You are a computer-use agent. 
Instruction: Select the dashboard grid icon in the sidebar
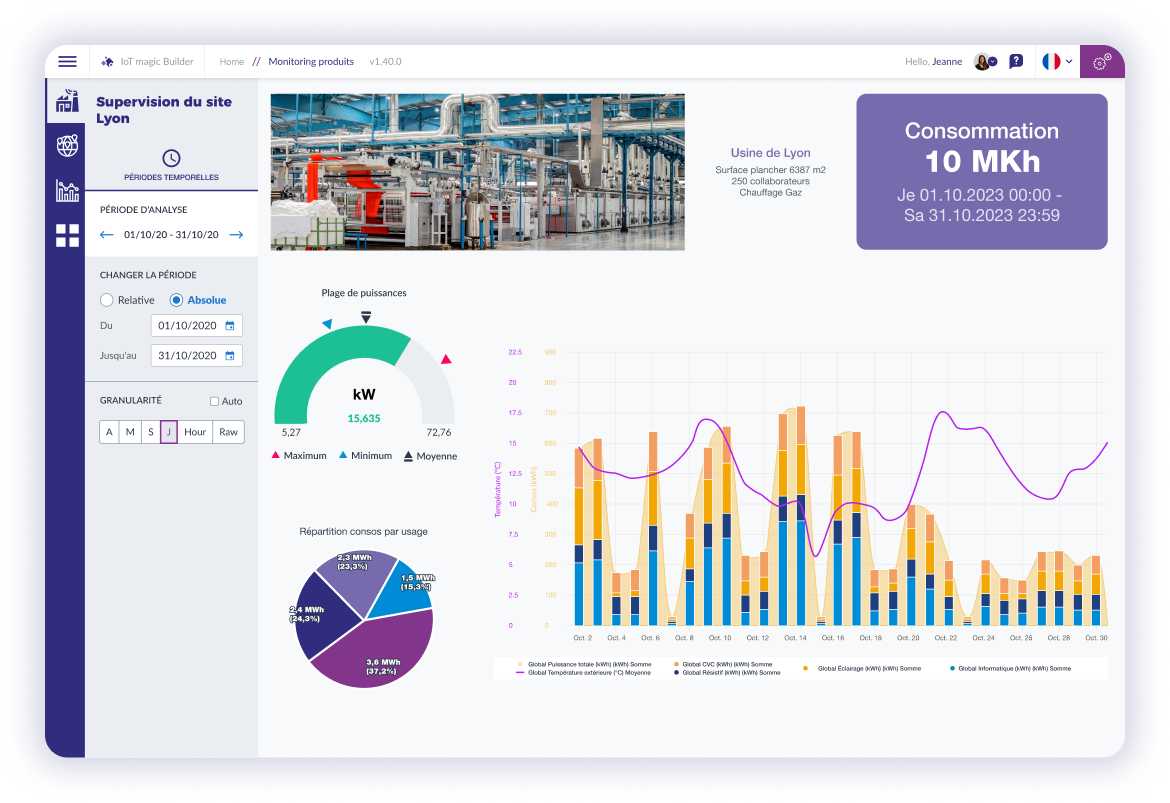66,233
